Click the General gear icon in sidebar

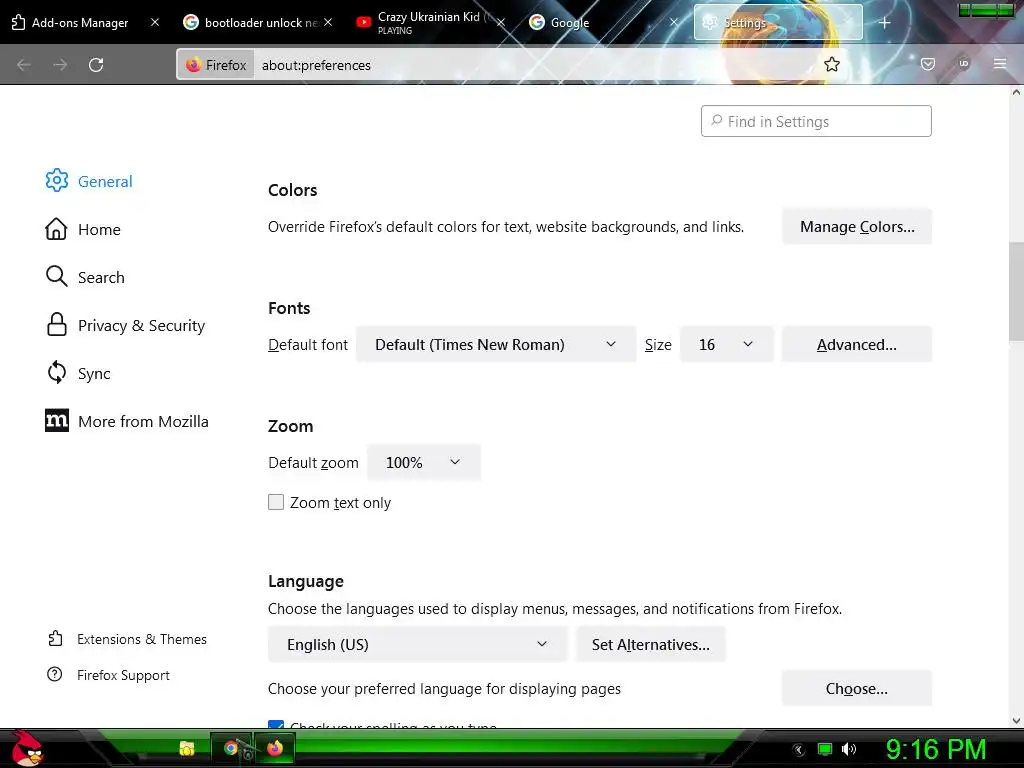click(56, 180)
